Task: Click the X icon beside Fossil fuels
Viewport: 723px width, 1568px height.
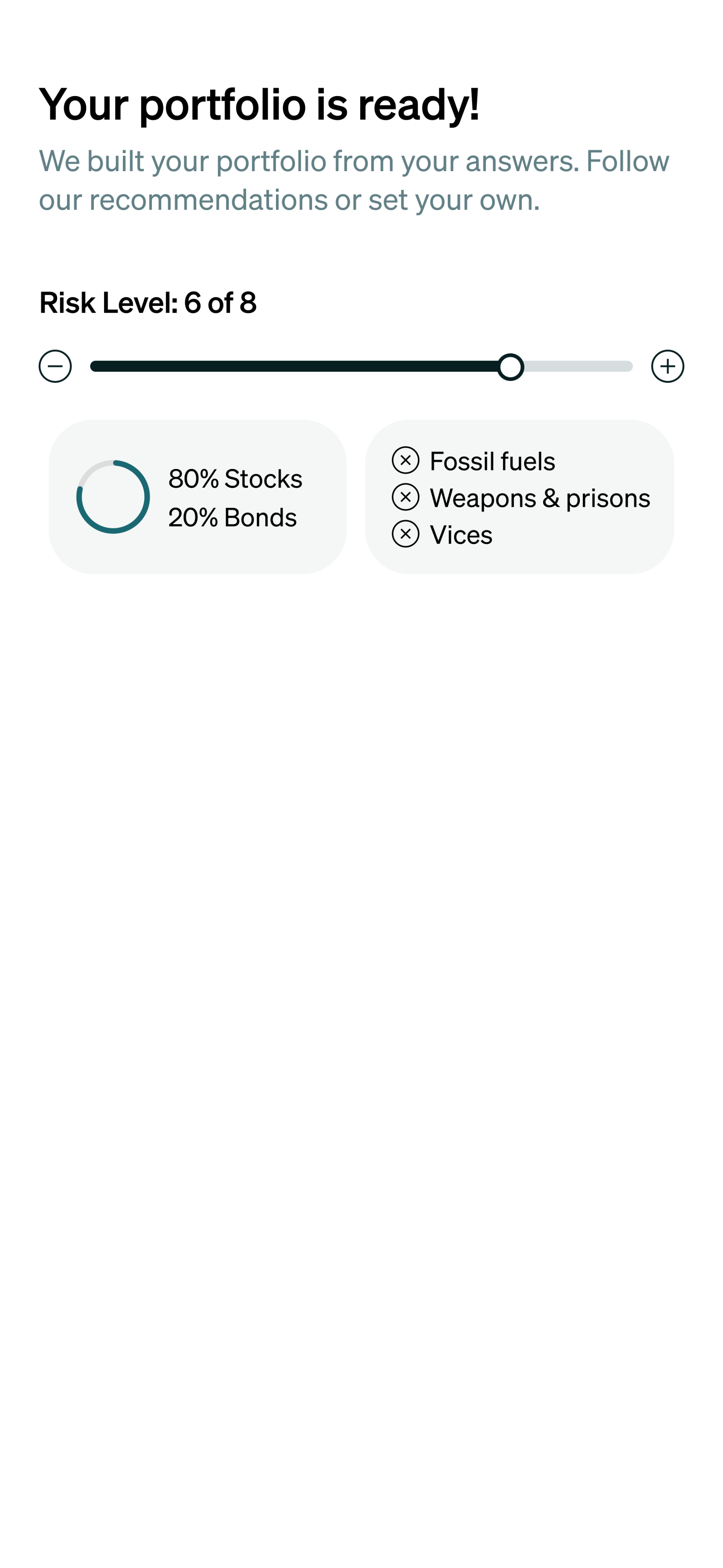Action: click(405, 460)
